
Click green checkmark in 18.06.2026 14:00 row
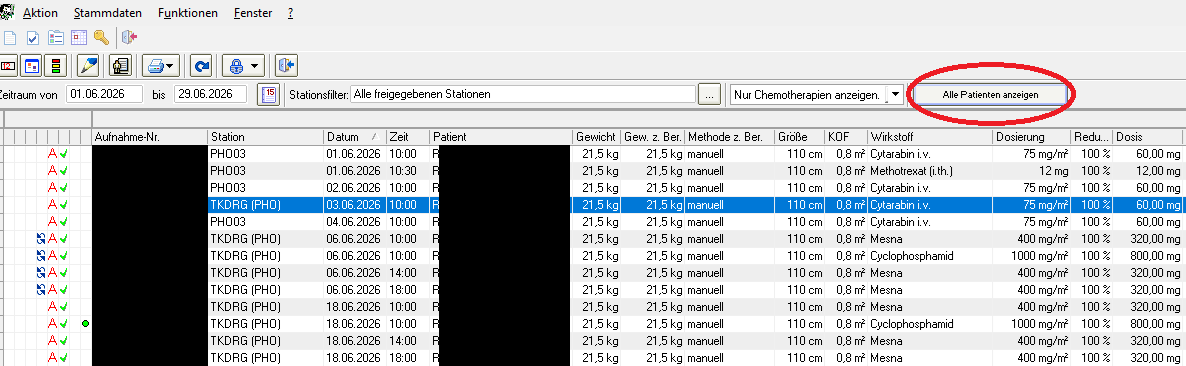64,341
